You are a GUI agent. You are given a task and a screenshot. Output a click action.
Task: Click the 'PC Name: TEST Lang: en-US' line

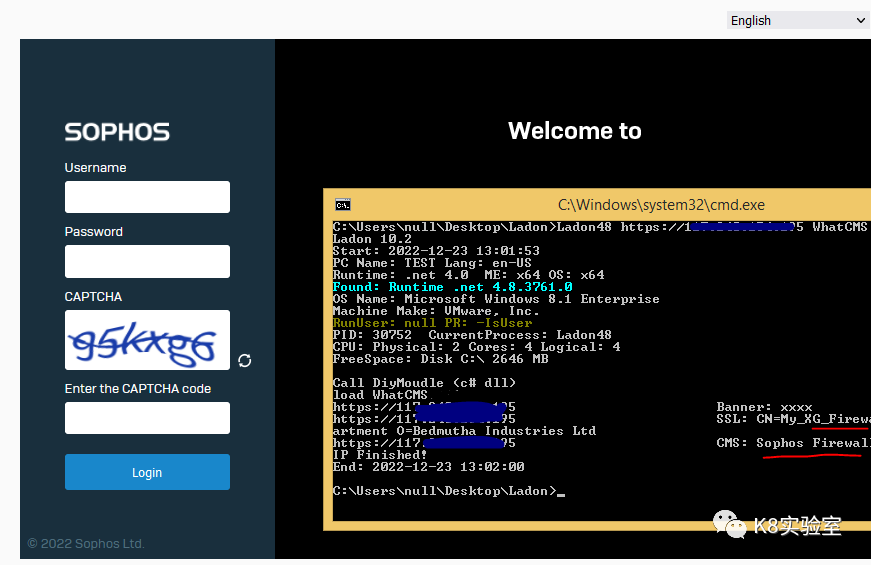[432, 263]
